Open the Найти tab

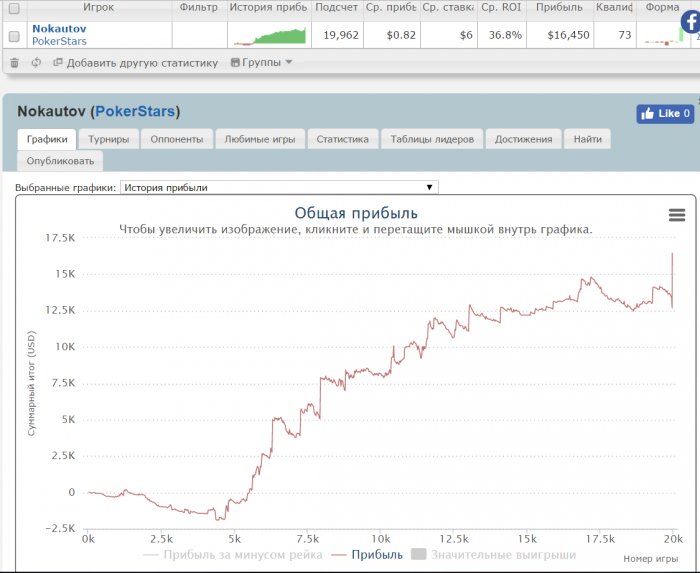tap(588, 139)
